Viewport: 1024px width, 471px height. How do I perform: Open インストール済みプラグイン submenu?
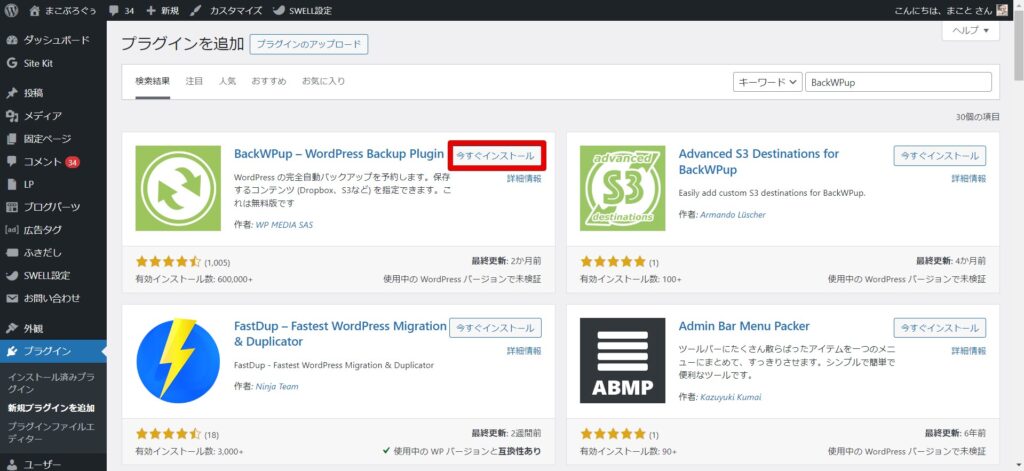(52, 383)
